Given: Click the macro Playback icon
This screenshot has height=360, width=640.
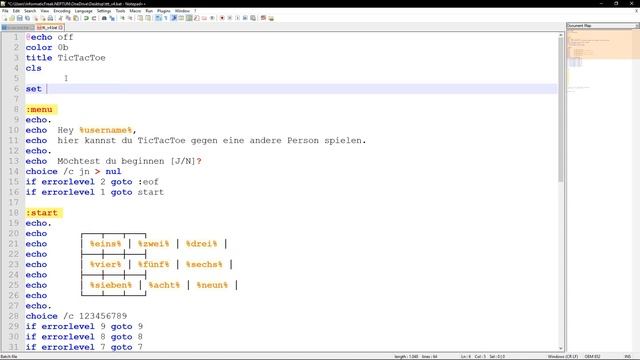Looking at the screenshot, I should click(x=237, y=18).
